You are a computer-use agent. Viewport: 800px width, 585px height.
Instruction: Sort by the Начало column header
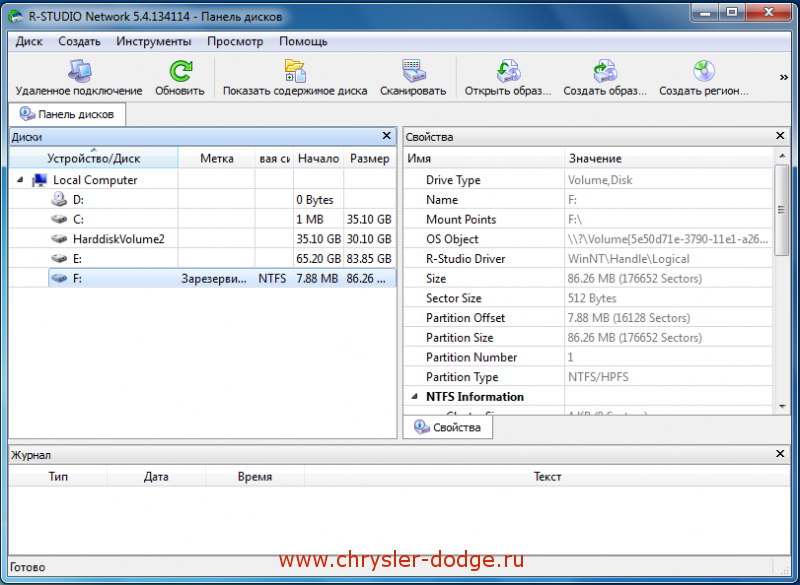[x=318, y=158]
